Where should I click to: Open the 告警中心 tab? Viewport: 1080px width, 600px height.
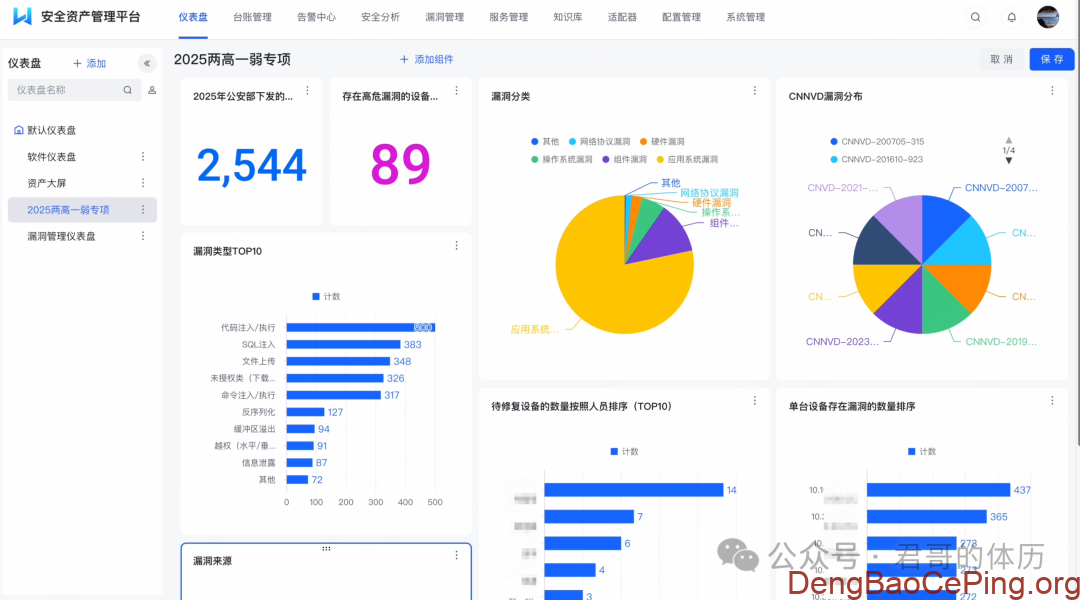coord(316,17)
